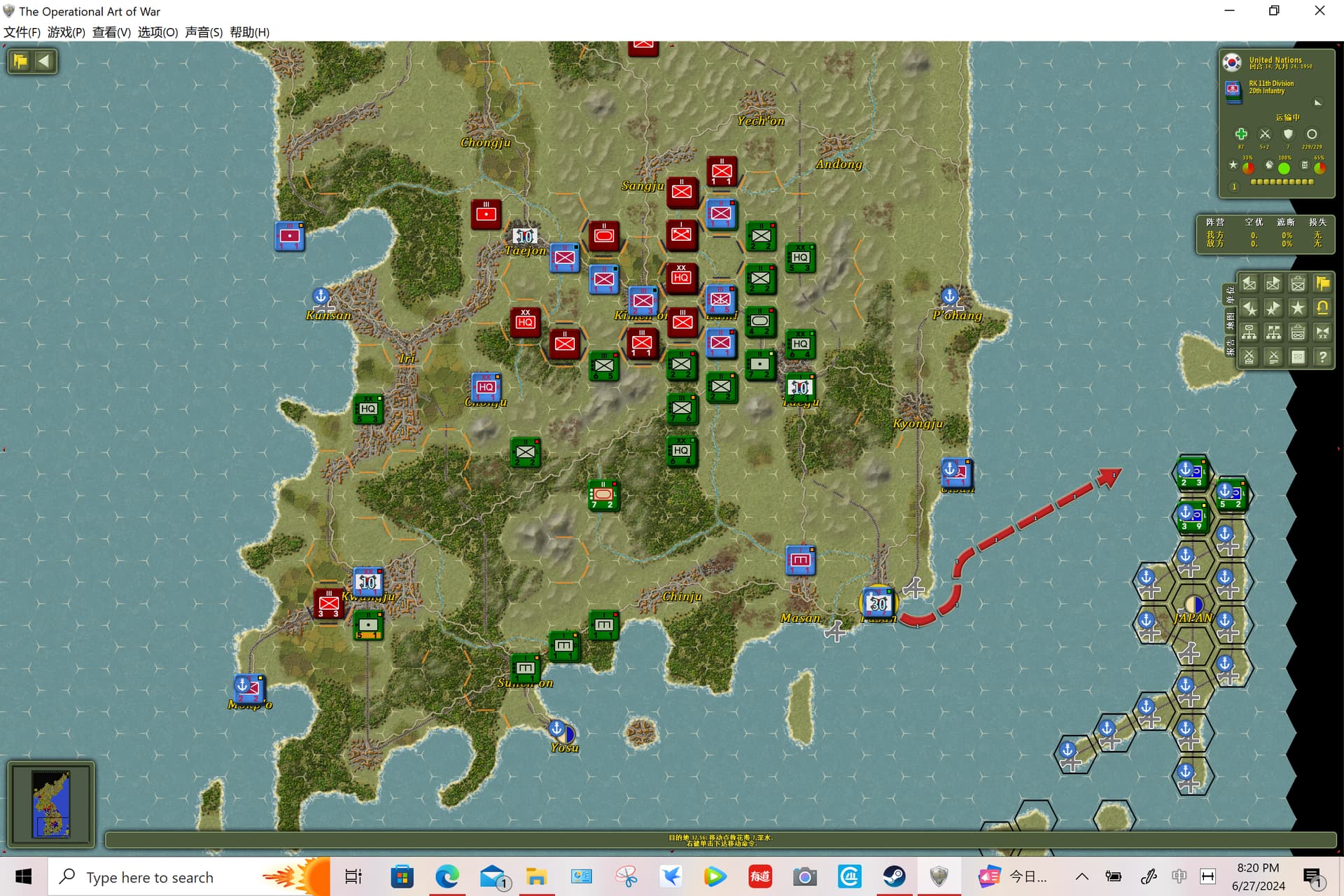
Task: Click the disband unit XX icon
Action: click(x=1322, y=332)
